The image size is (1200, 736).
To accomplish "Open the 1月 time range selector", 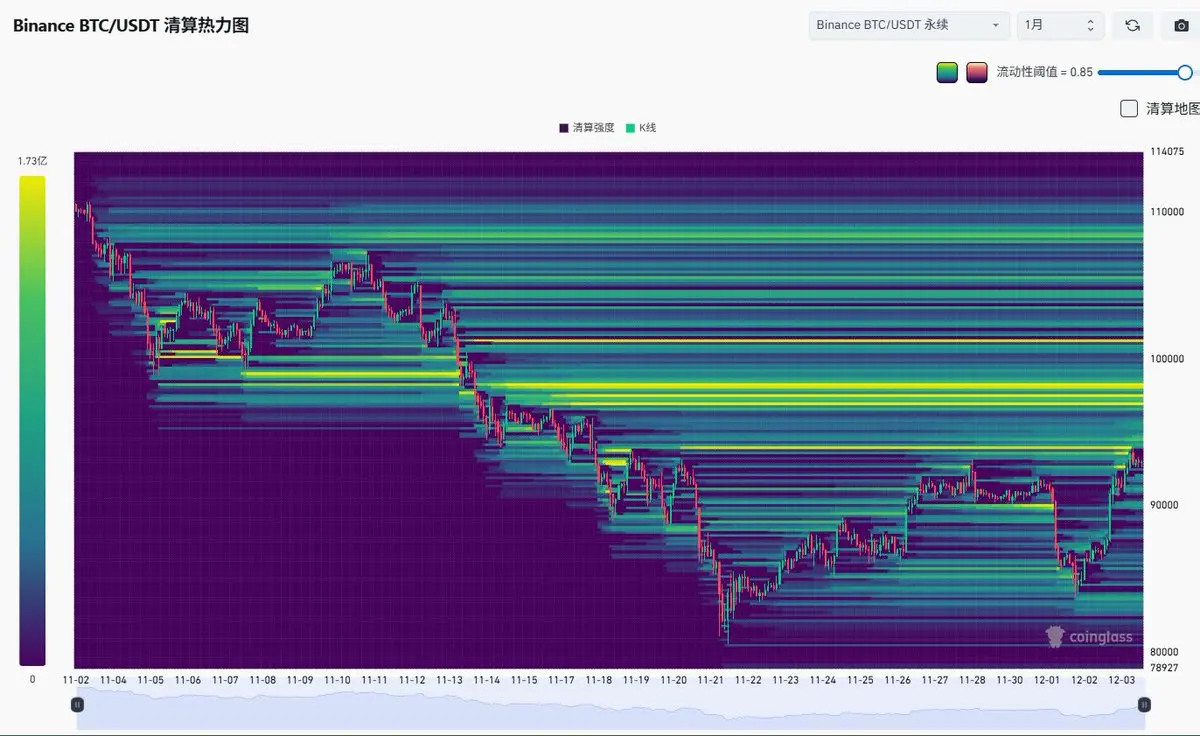I will (x=1061, y=25).
